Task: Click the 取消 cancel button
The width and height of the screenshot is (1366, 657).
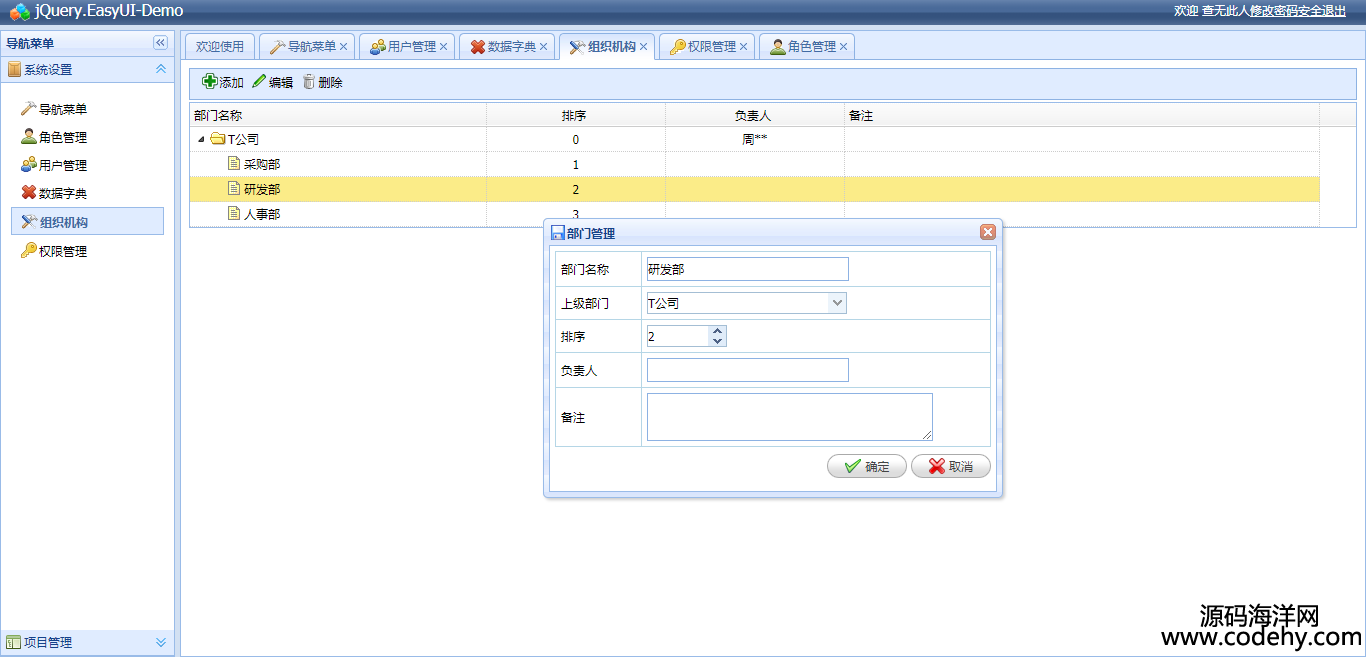Action: (950, 466)
